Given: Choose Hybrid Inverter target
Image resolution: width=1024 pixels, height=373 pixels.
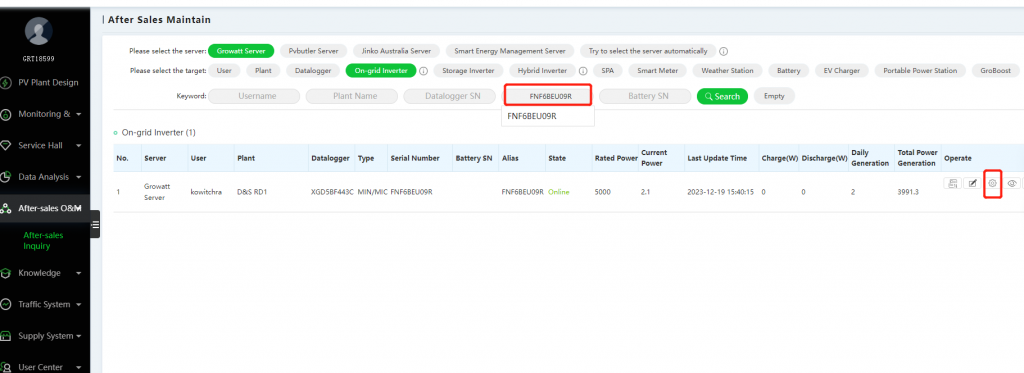Looking at the screenshot, I should [542, 71].
